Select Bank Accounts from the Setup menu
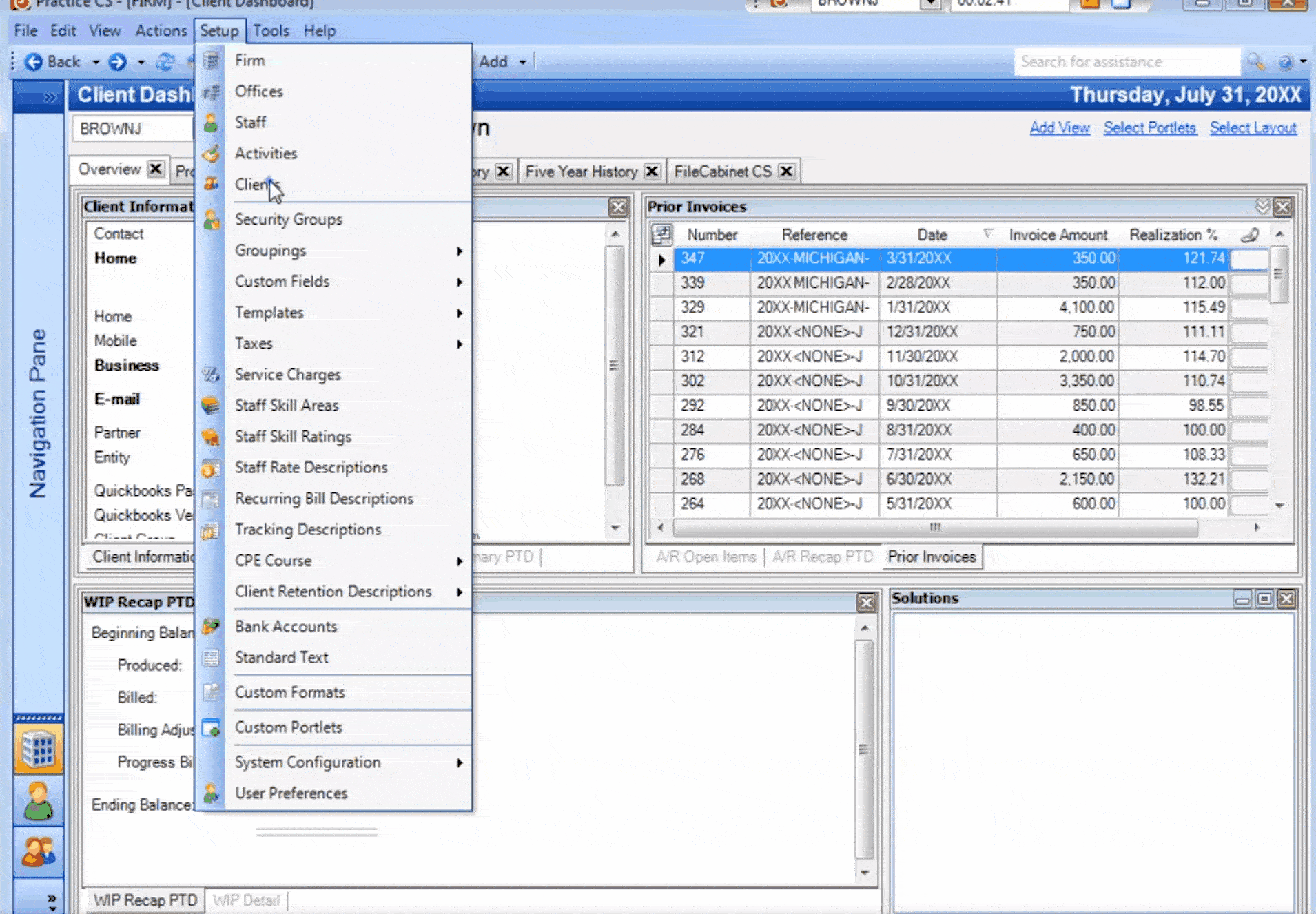The width and height of the screenshot is (1316, 914). point(286,626)
